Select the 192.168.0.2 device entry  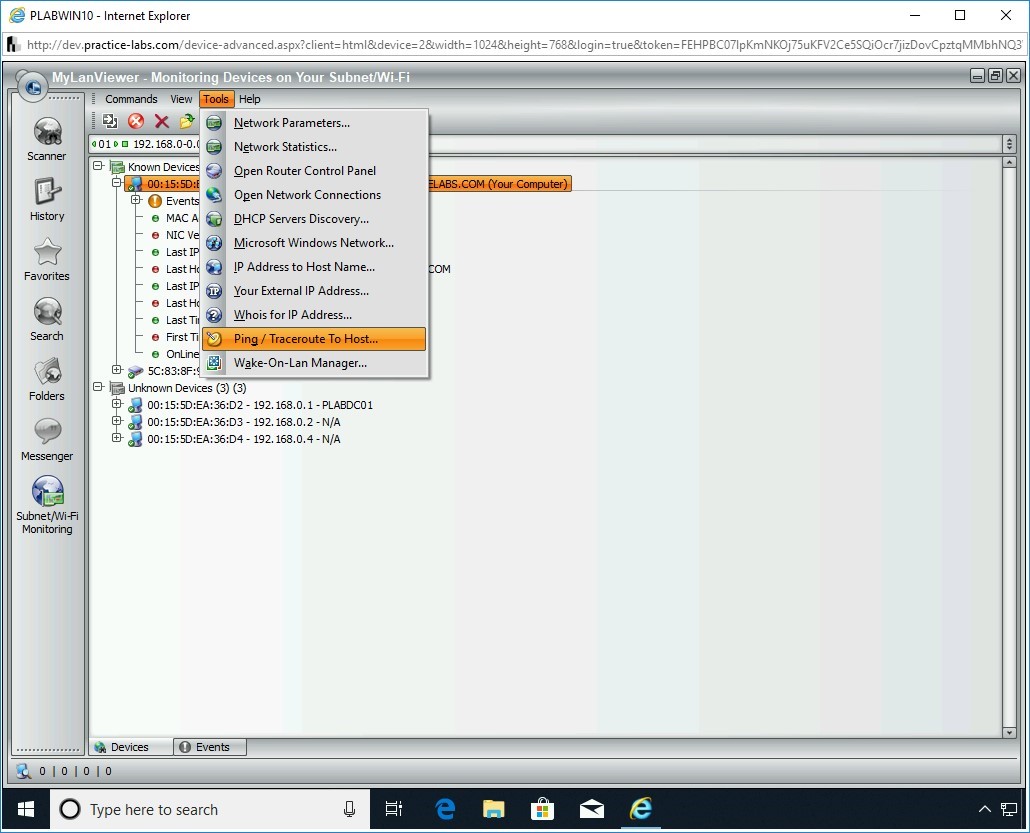tap(243, 422)
